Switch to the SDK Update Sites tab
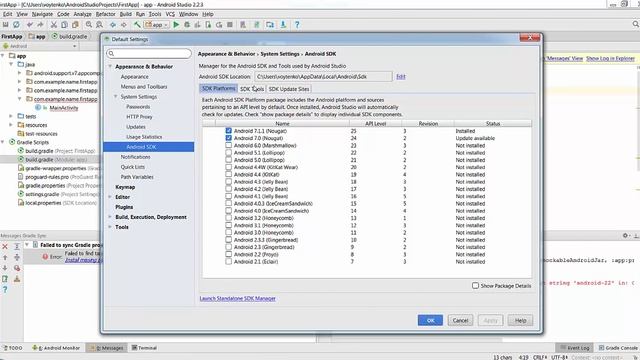The height and width of the screenshot is (360, 640). pos(289,89)
